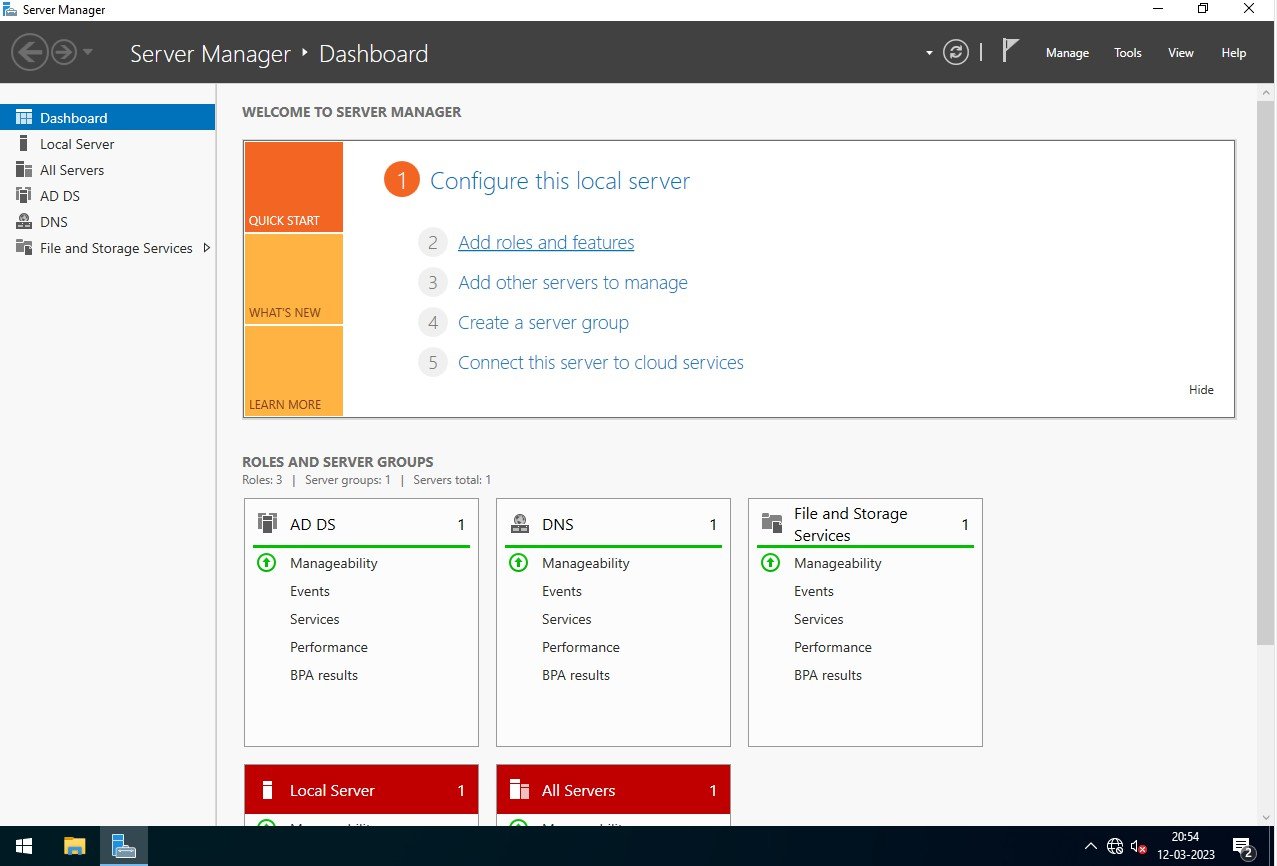Open Events in the AD DS tile

coord(310,591)
